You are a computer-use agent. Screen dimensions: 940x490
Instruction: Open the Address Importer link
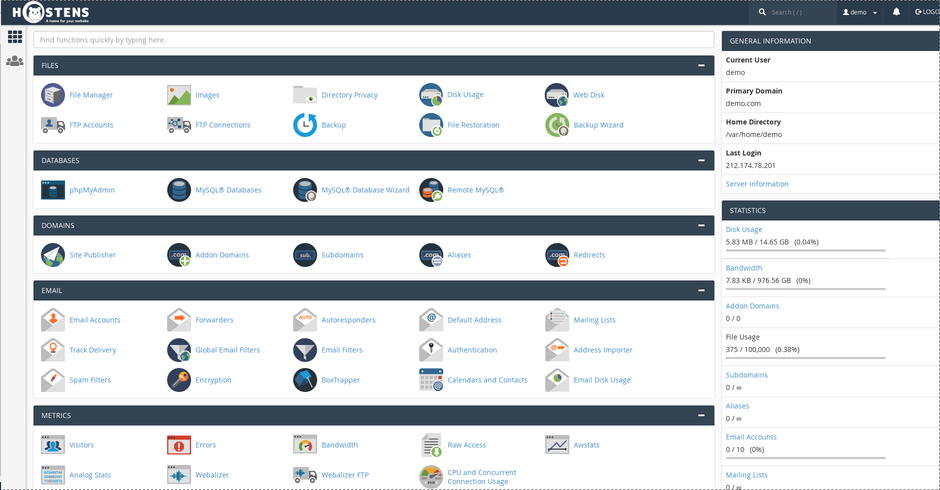pyautogui.click(x=602, y=350)
